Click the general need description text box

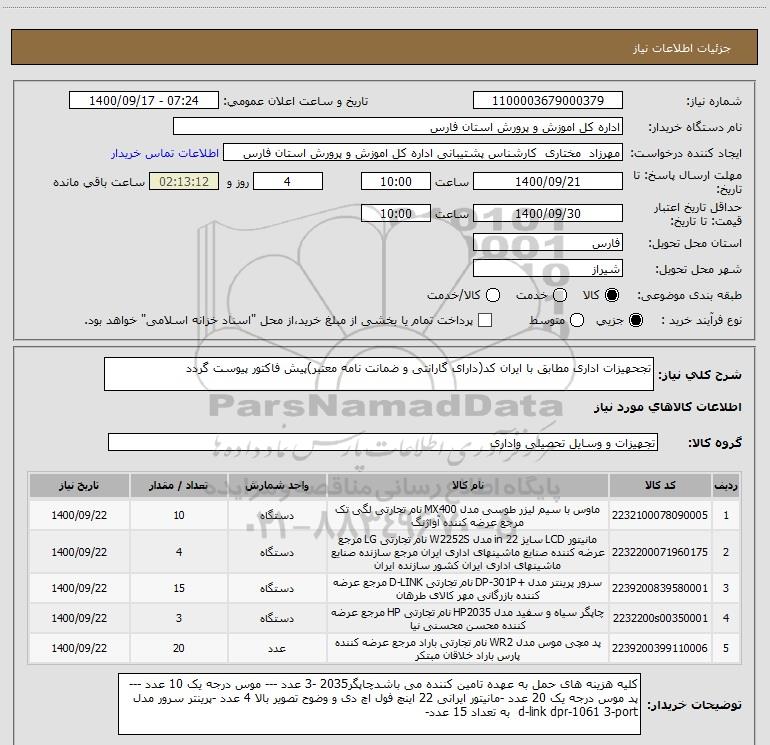click(x=379, y=374)
